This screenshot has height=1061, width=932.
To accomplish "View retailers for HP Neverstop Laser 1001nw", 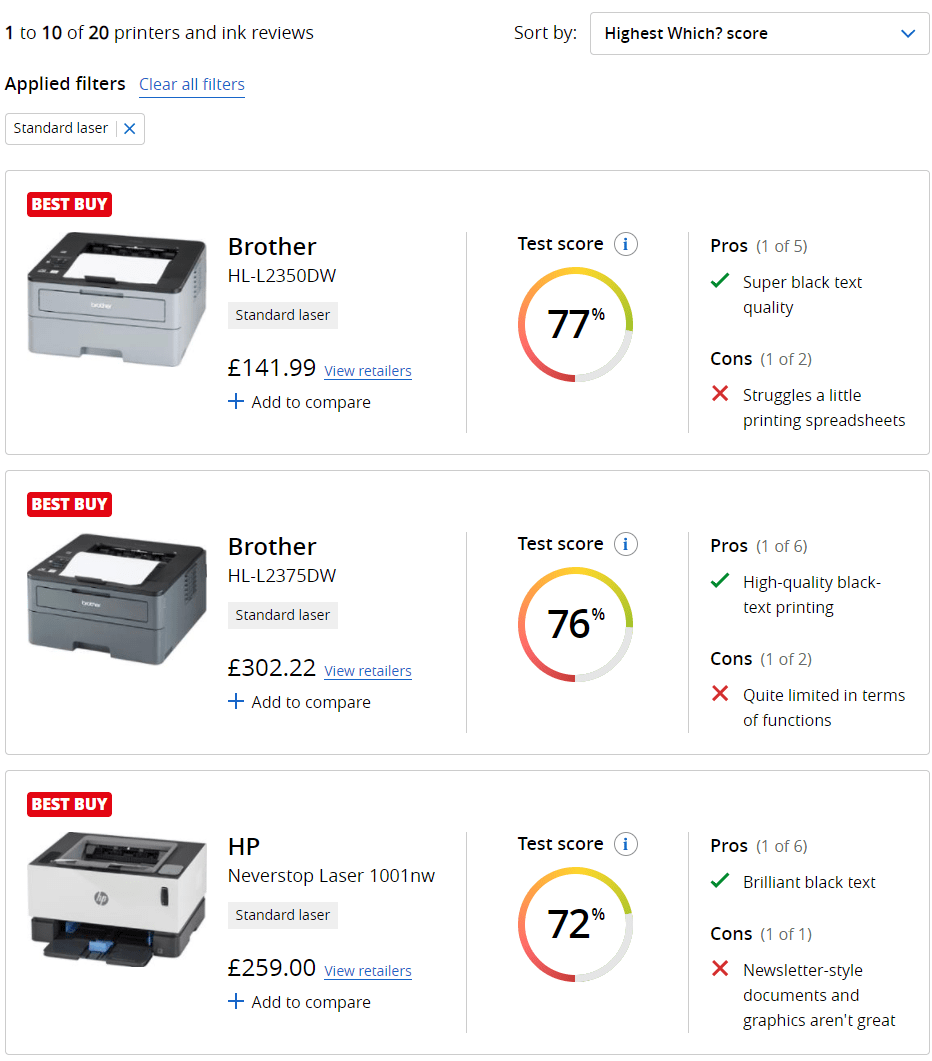I will (368, 971).
